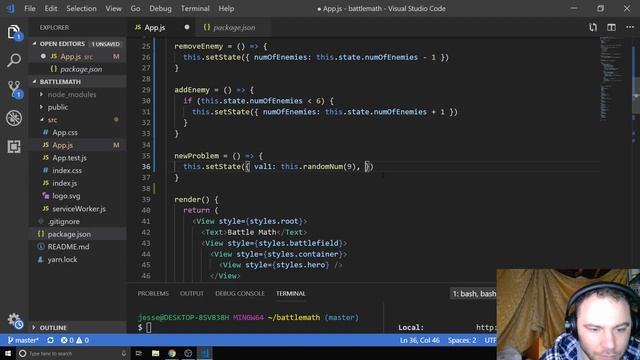This screenshot has height=360, width=640.
Task: Open the Go menu
Action: 136,9
